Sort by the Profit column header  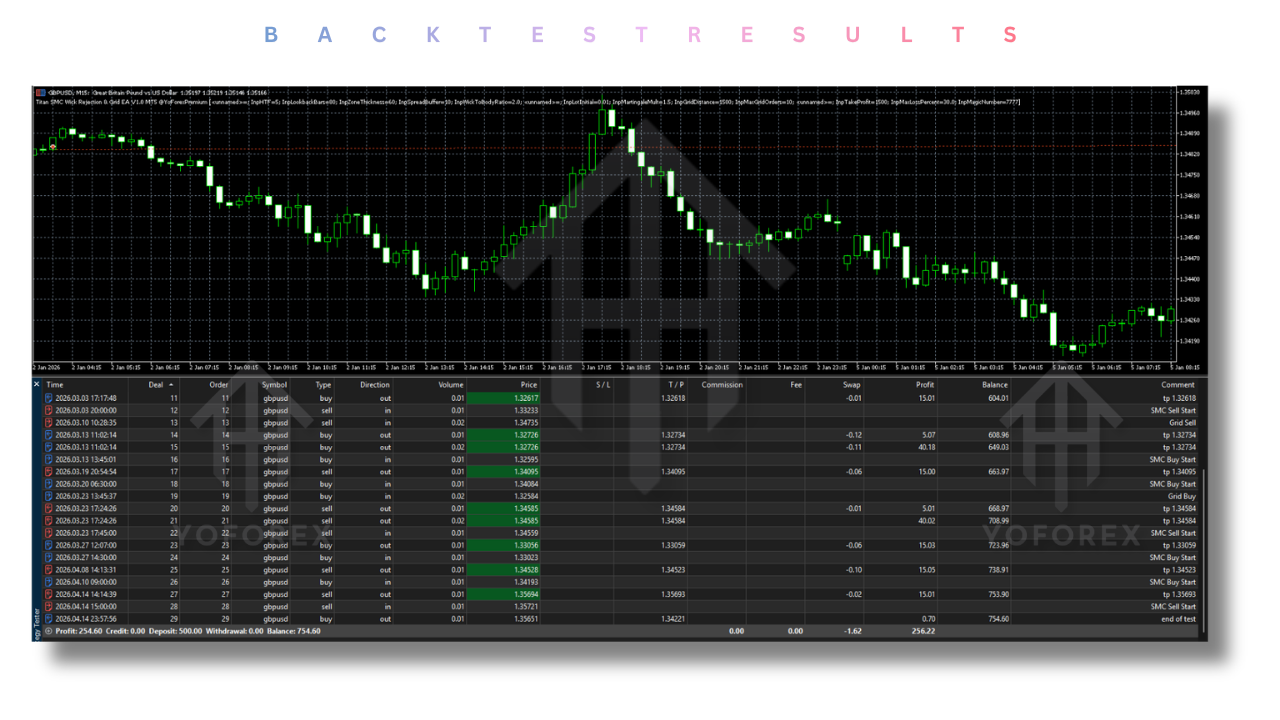[924, 384]
